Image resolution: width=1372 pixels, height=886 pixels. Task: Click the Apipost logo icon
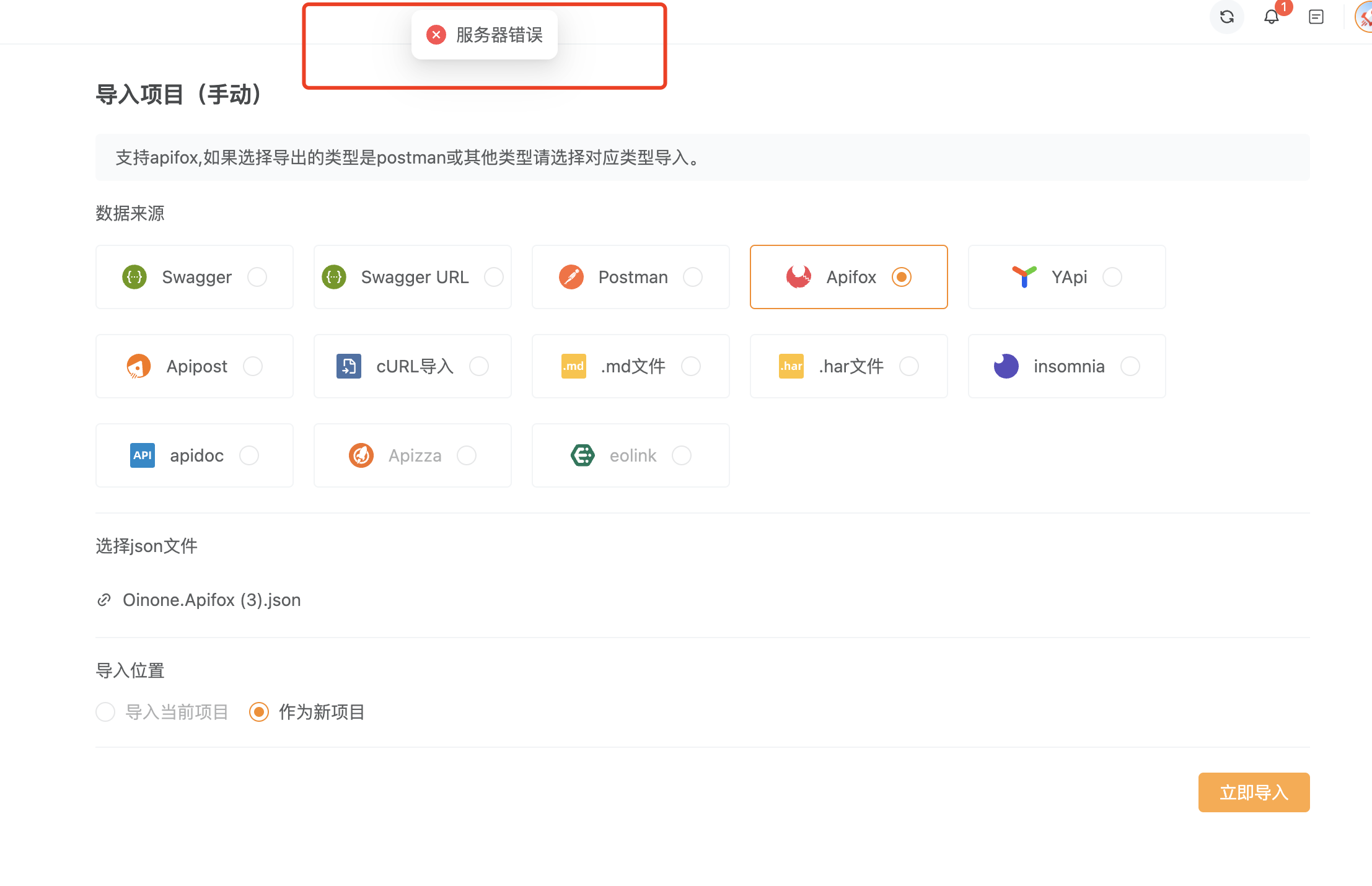click(139, 366)
